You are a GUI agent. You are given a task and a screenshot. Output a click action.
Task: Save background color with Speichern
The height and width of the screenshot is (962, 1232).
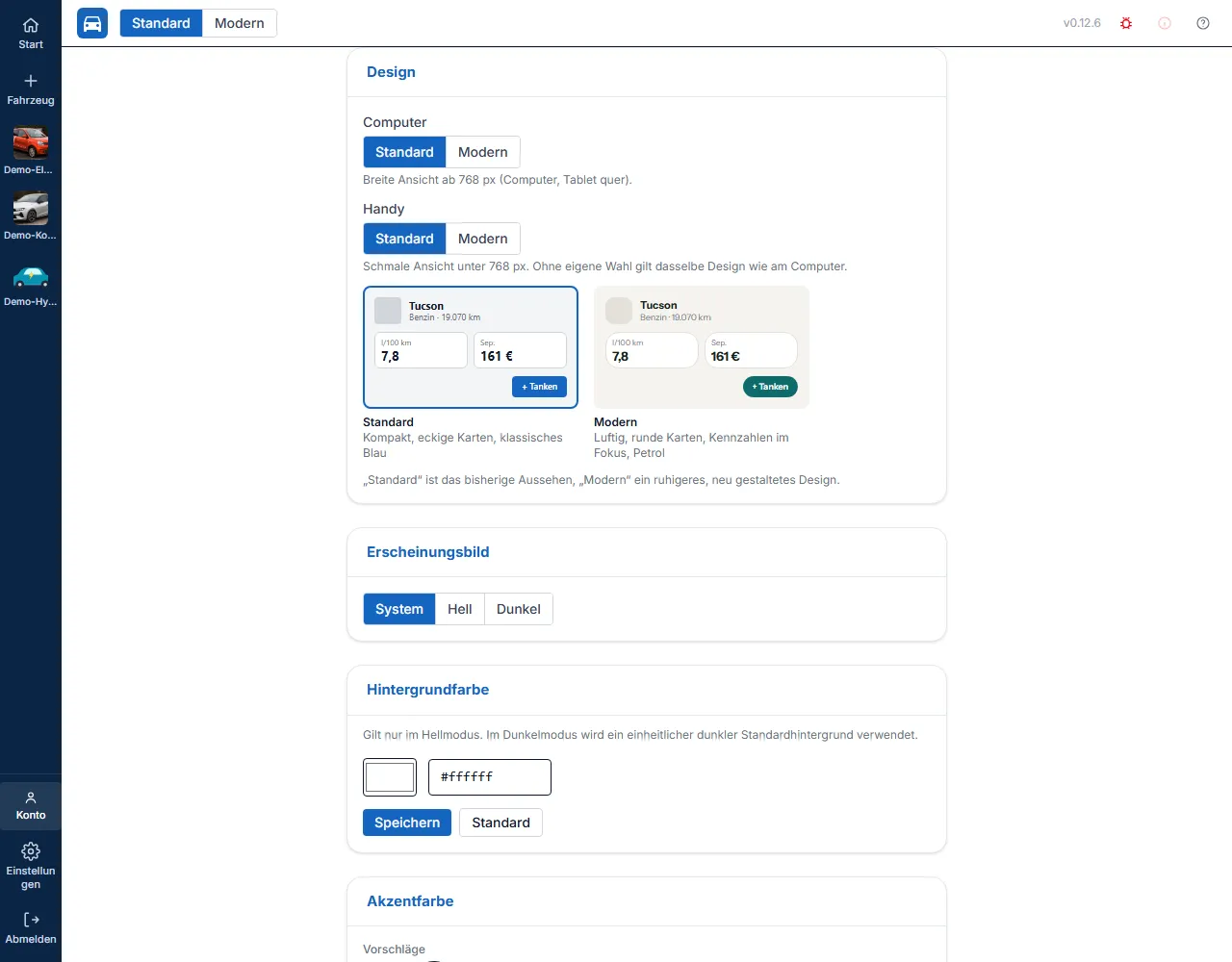[x=407, y=823]
